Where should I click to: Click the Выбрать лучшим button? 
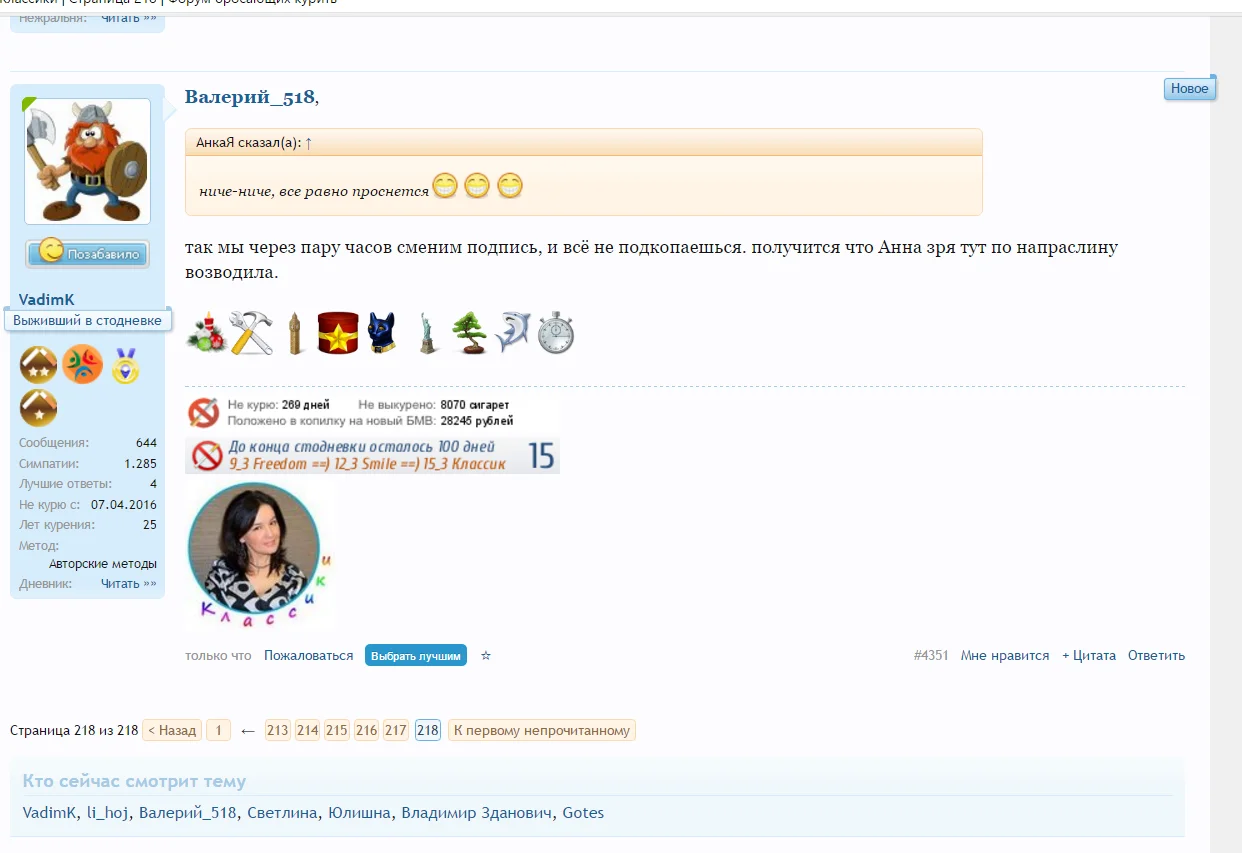pyautogui.click(x=416, y=656)
